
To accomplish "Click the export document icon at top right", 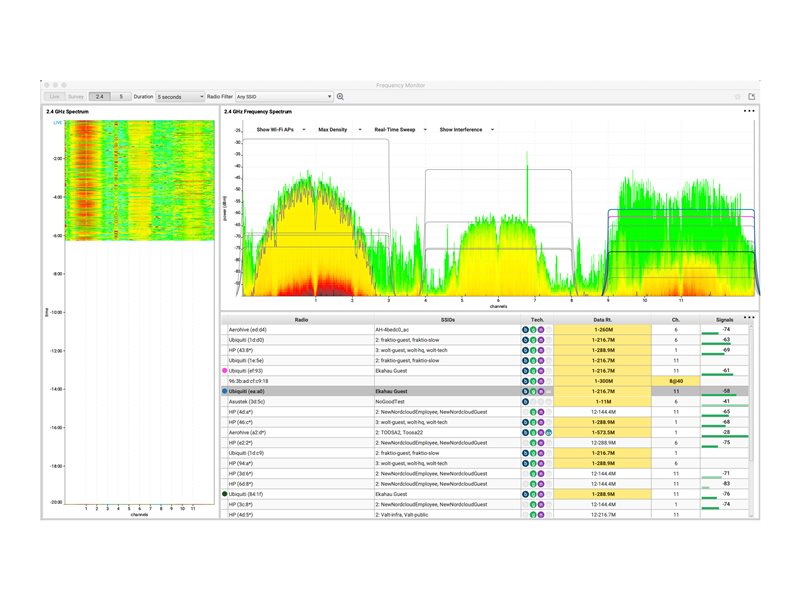I will 751,97.
